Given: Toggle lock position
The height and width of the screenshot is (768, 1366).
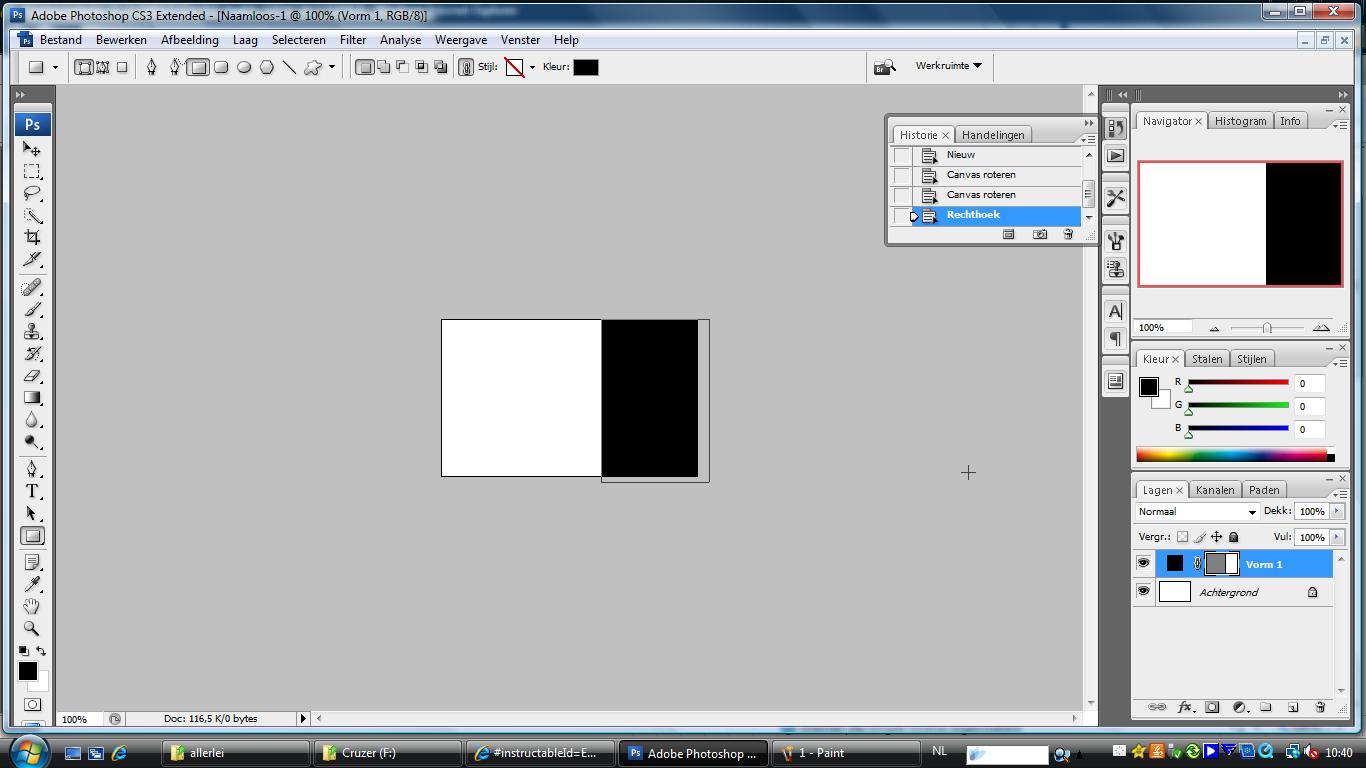Looking at the screenshot, I should [1216, 537].
